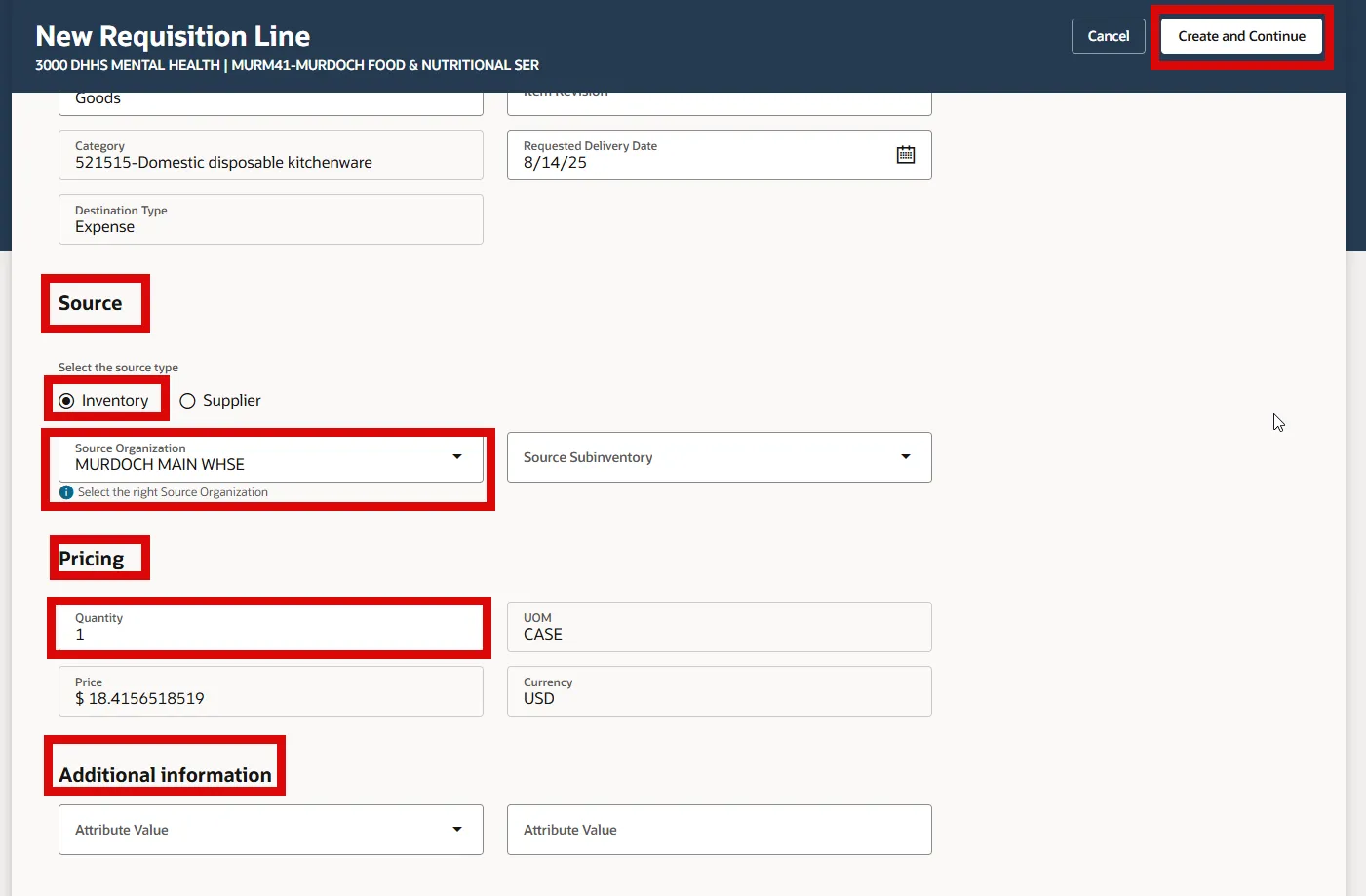The height and width of the screenshot is (896, 1366).
Task: Click the Additional information heading
Action: (x=165, y=775)
